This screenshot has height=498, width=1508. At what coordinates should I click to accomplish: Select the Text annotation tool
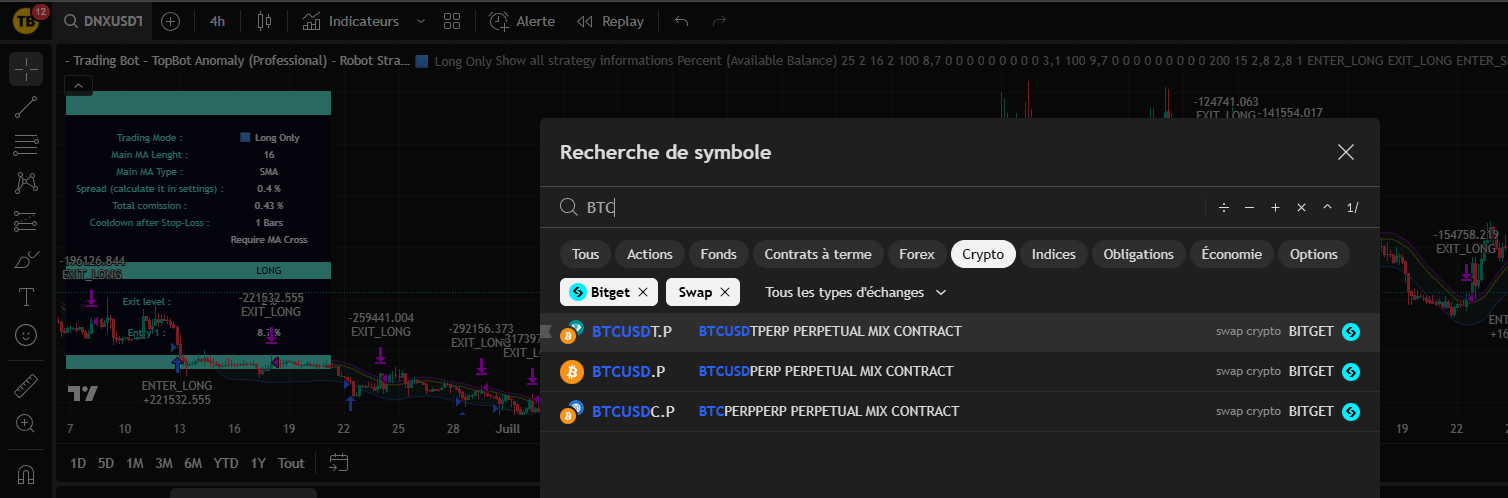26,297
